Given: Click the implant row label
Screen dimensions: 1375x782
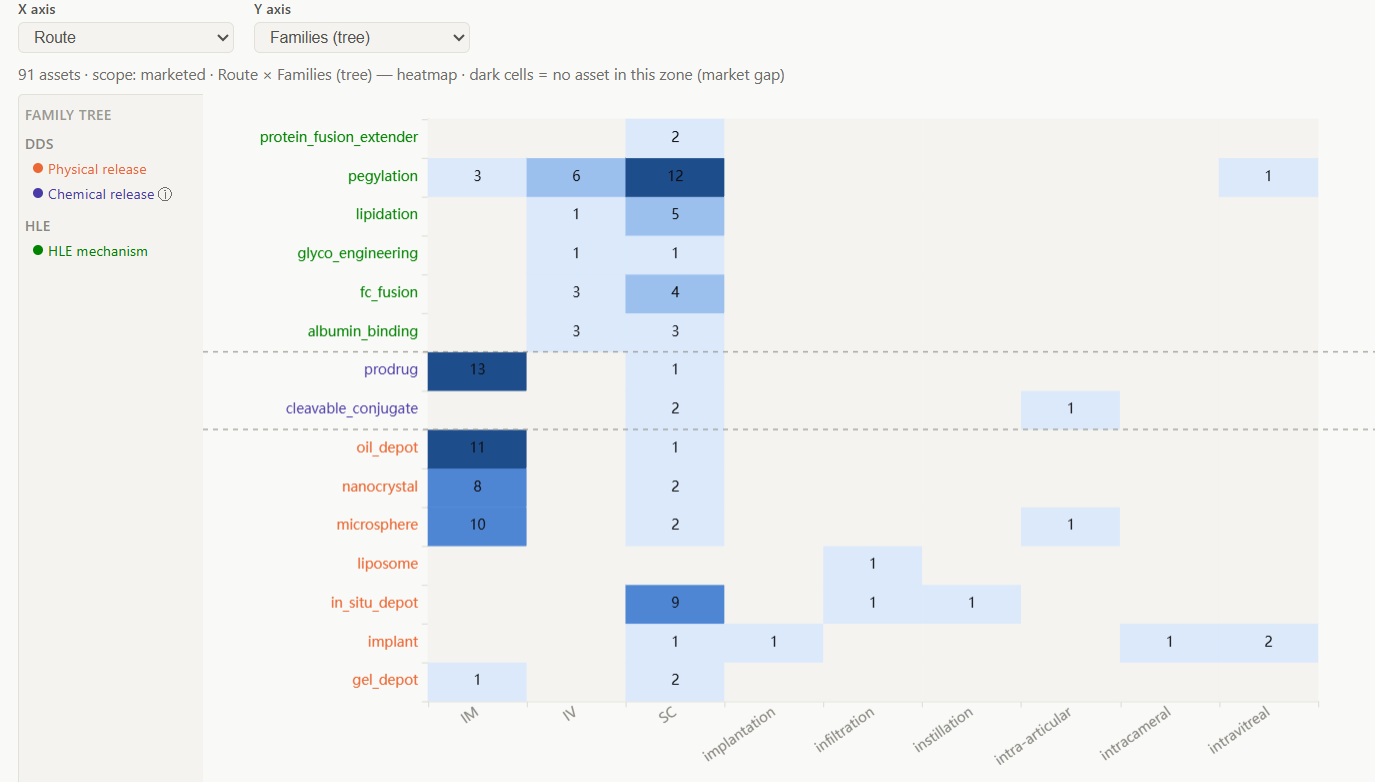Looking at the screenshot, I should (x=393, y=642).
